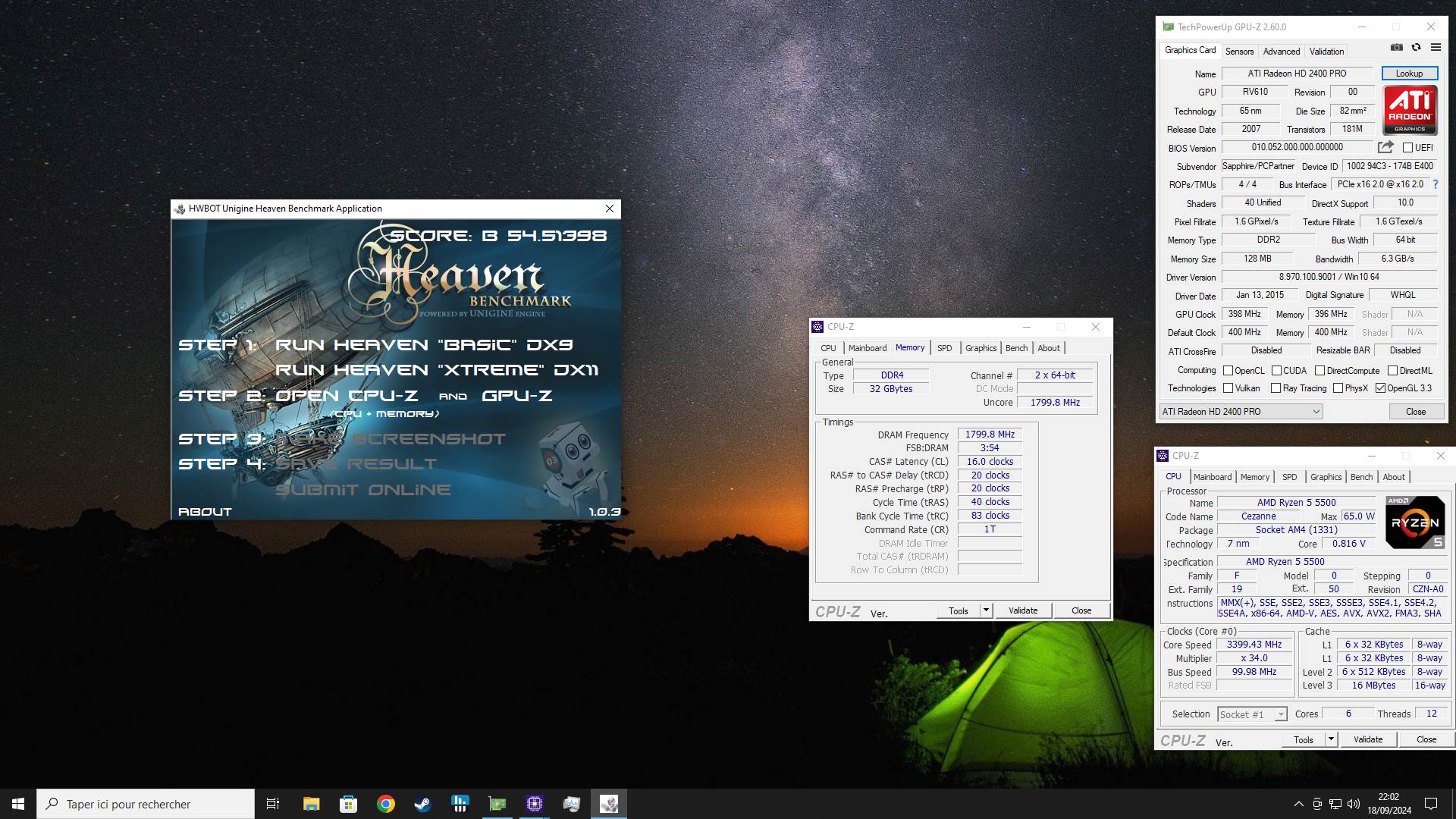Toggle the UEFI checkbox in GPU-Z
The height and width of the screenshot is (819, 1456).
coord(1407,148)
